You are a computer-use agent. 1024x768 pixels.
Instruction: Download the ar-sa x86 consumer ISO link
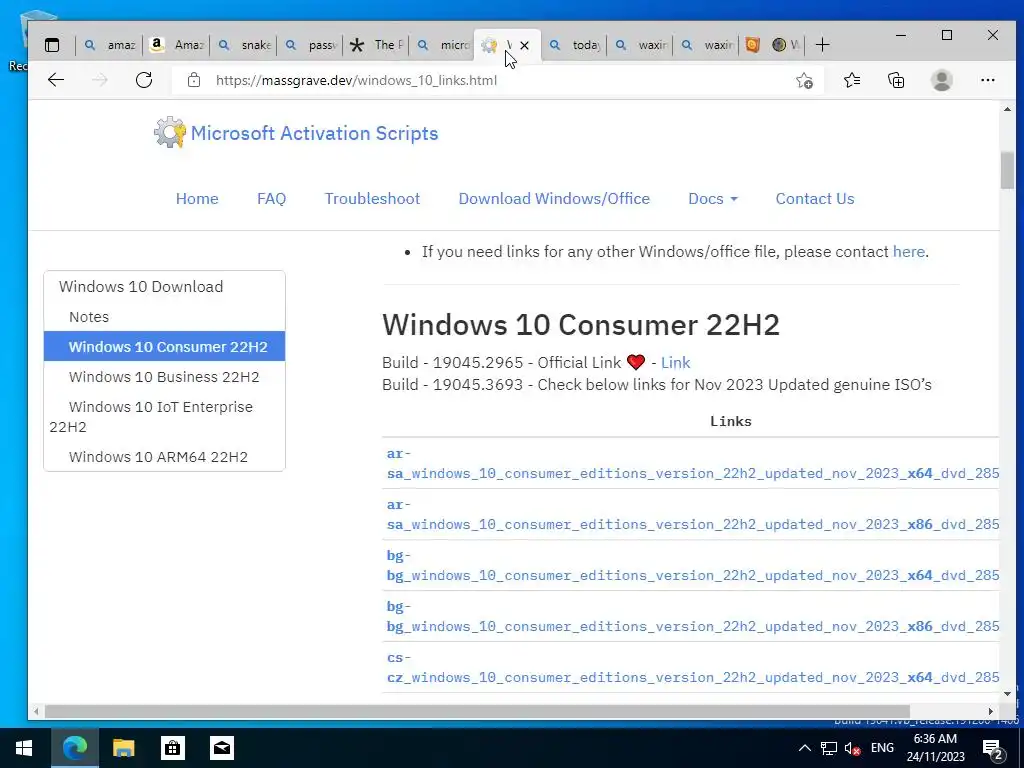pos(693,514)
